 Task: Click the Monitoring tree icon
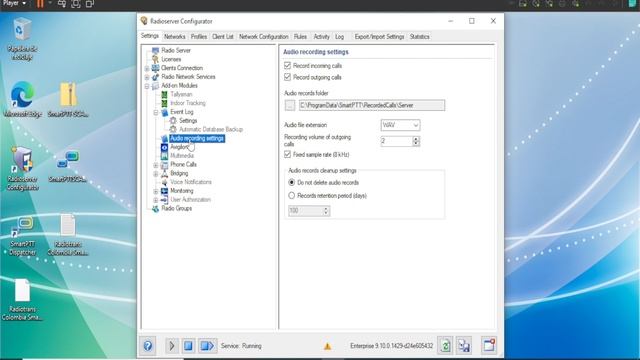[164, 191]
